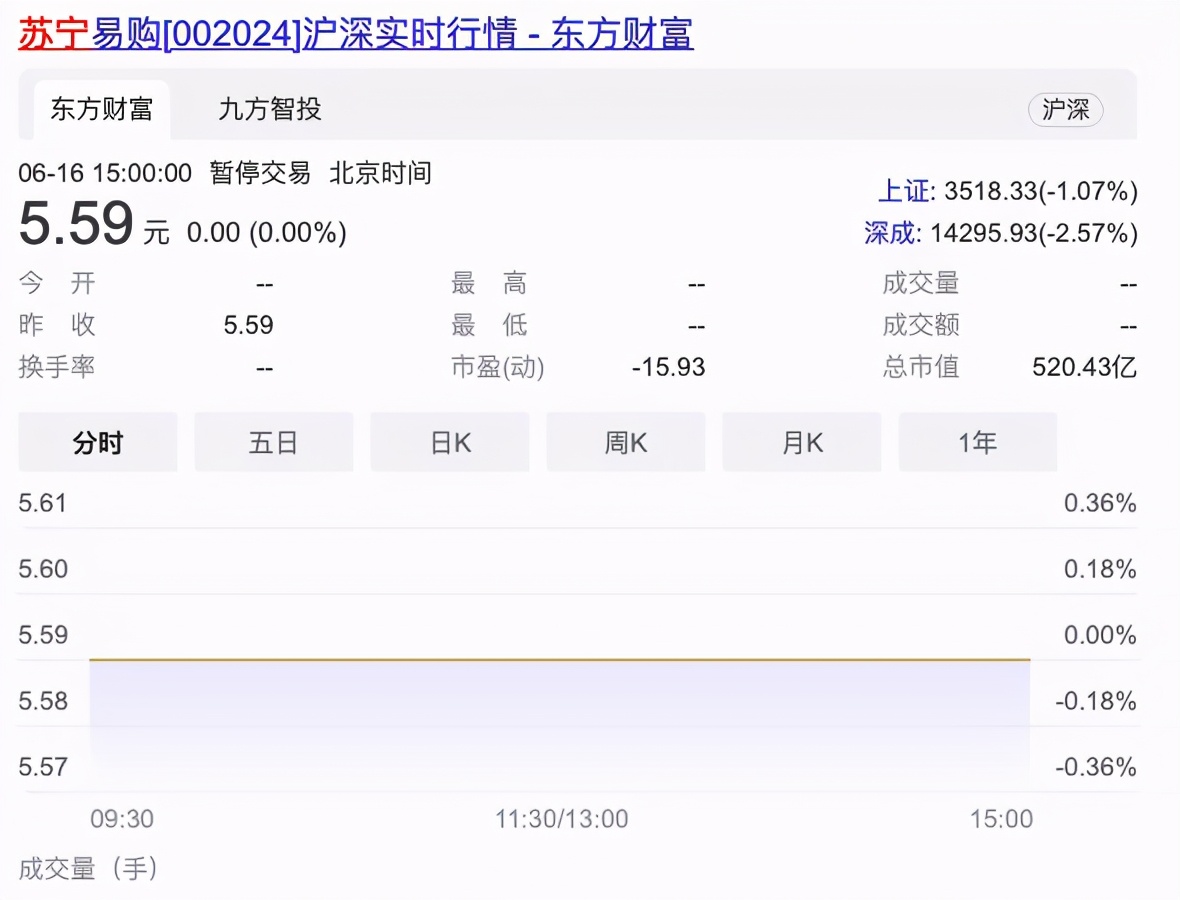
Task: Click the 5.57 price axis label
Action: tap(43, 767)
